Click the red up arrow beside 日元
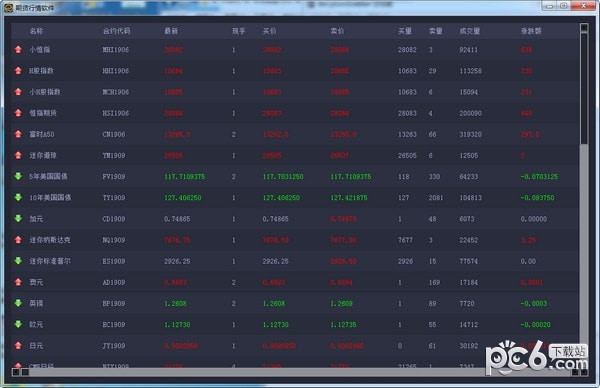The image size is (600, 388). (x=18, y=345)
